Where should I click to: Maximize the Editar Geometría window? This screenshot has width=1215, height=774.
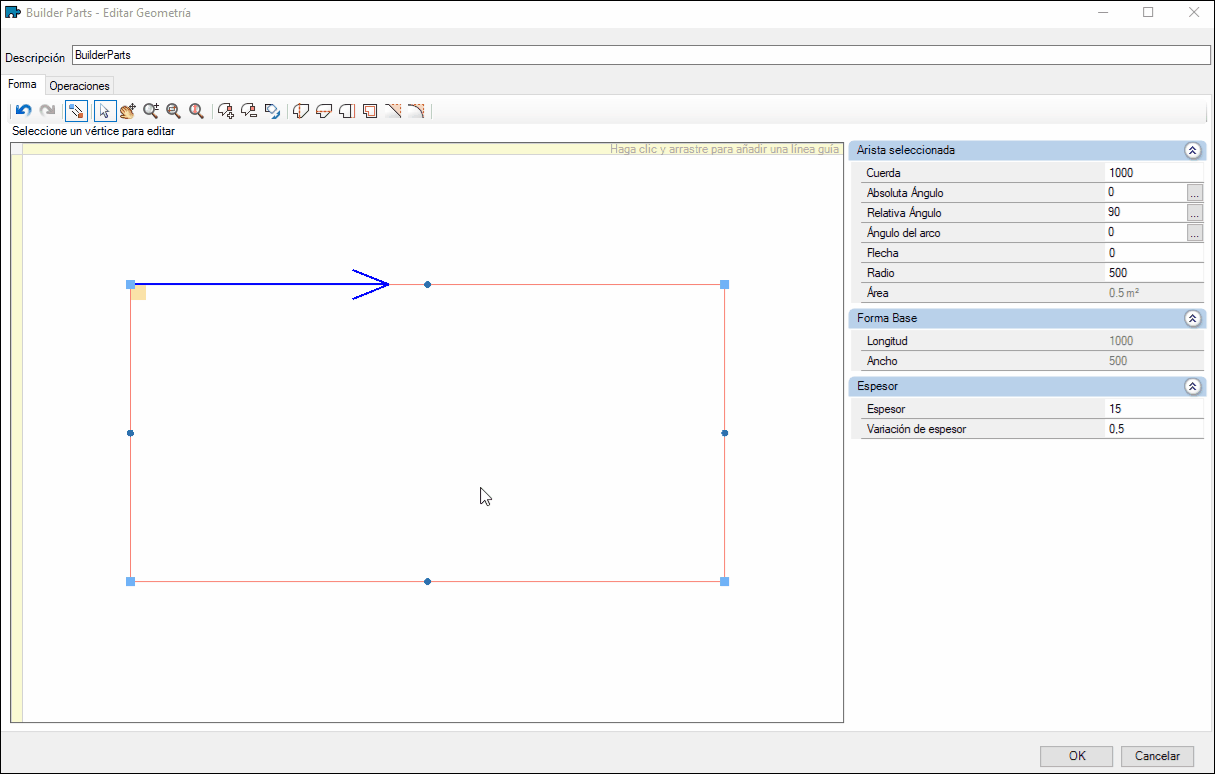point(1148,13)
